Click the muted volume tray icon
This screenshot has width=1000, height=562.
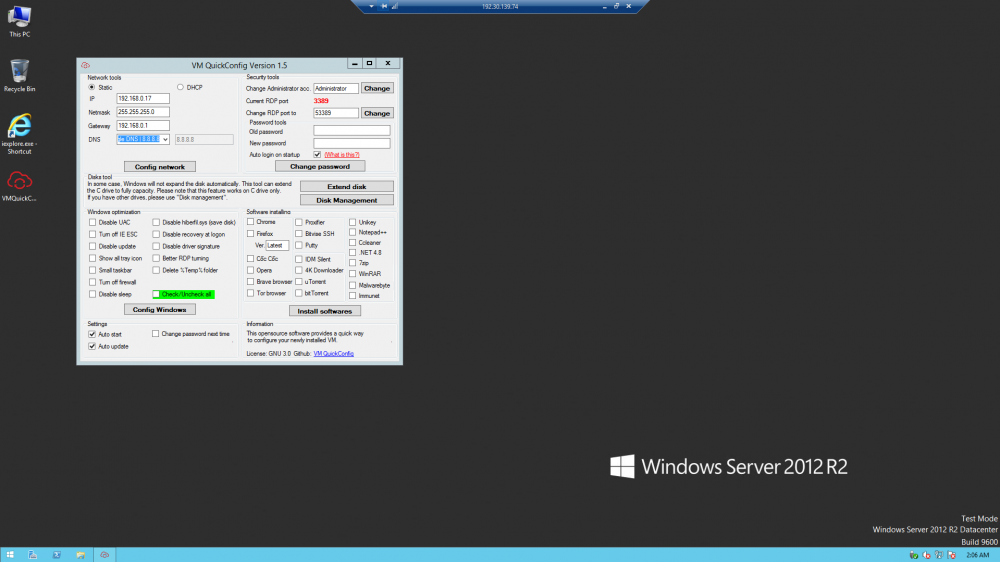point(927,555)
